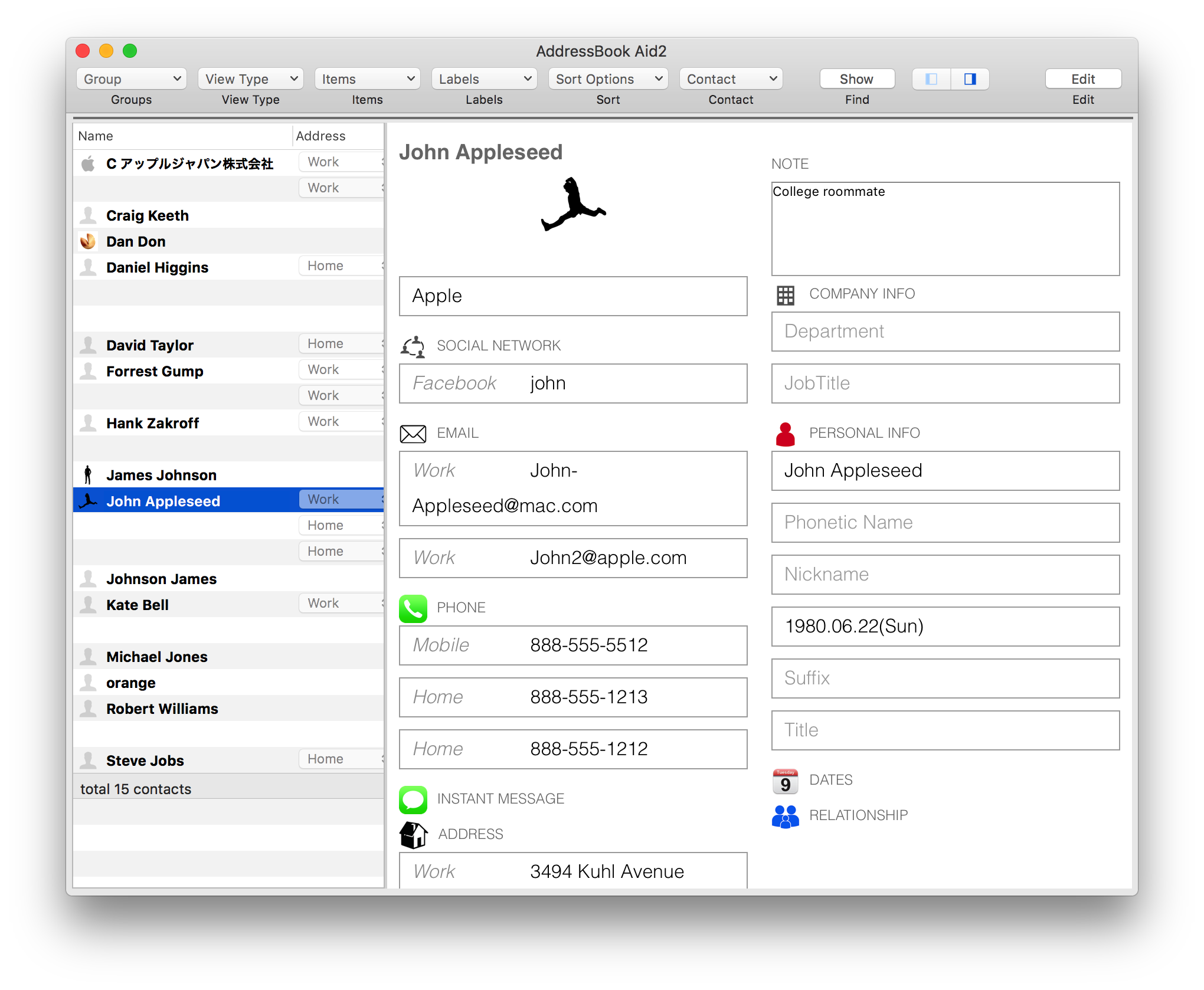This screenshot has height=990, width=1204.
Task: Click the Instant Message bubble icon
Action: [413, 799]
